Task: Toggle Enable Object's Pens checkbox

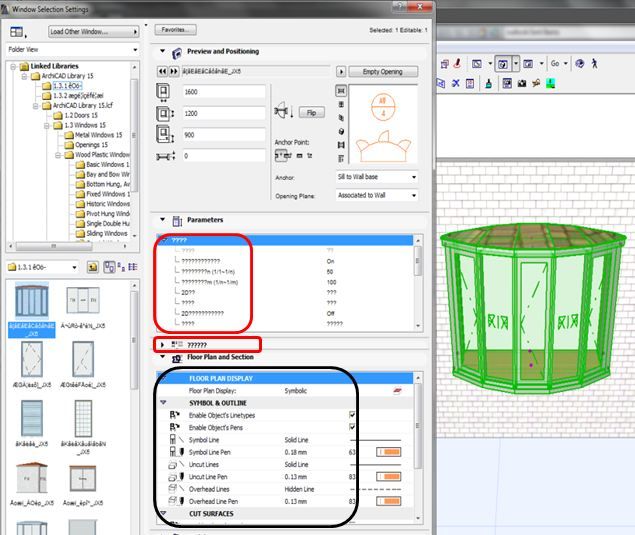Action: pos(352,427)
